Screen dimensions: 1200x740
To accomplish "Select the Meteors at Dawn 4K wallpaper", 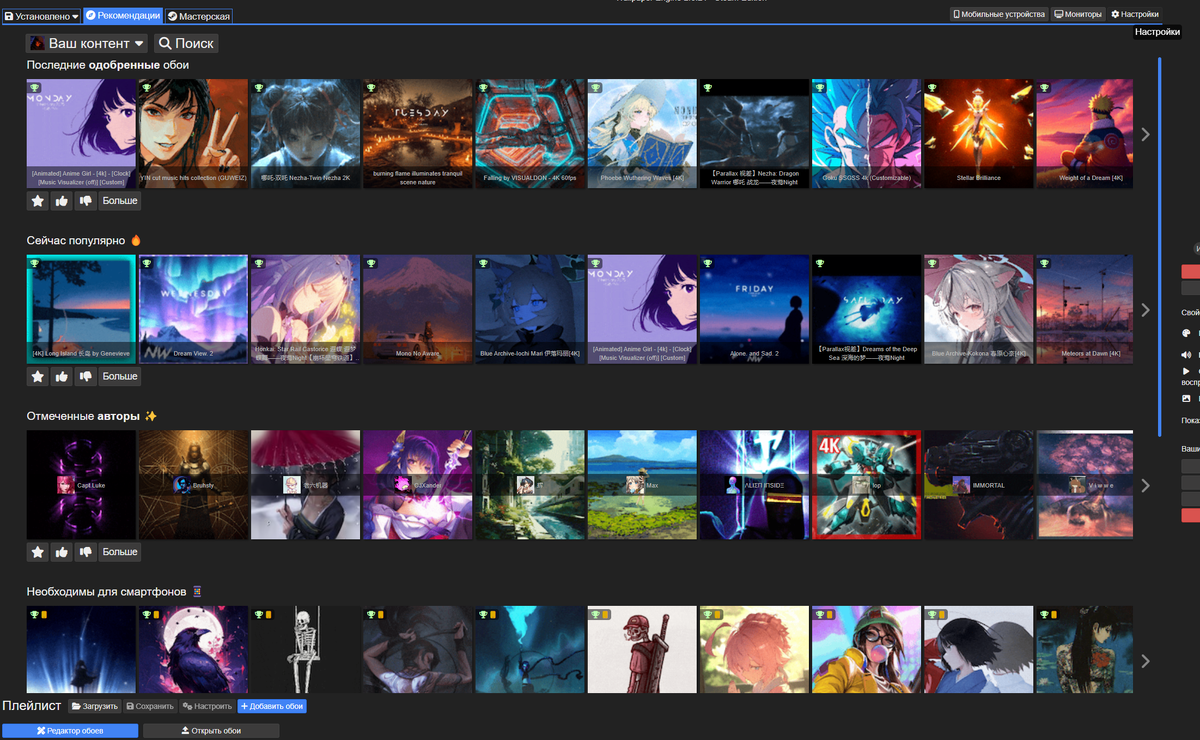I will click(x=1085, y=310).
